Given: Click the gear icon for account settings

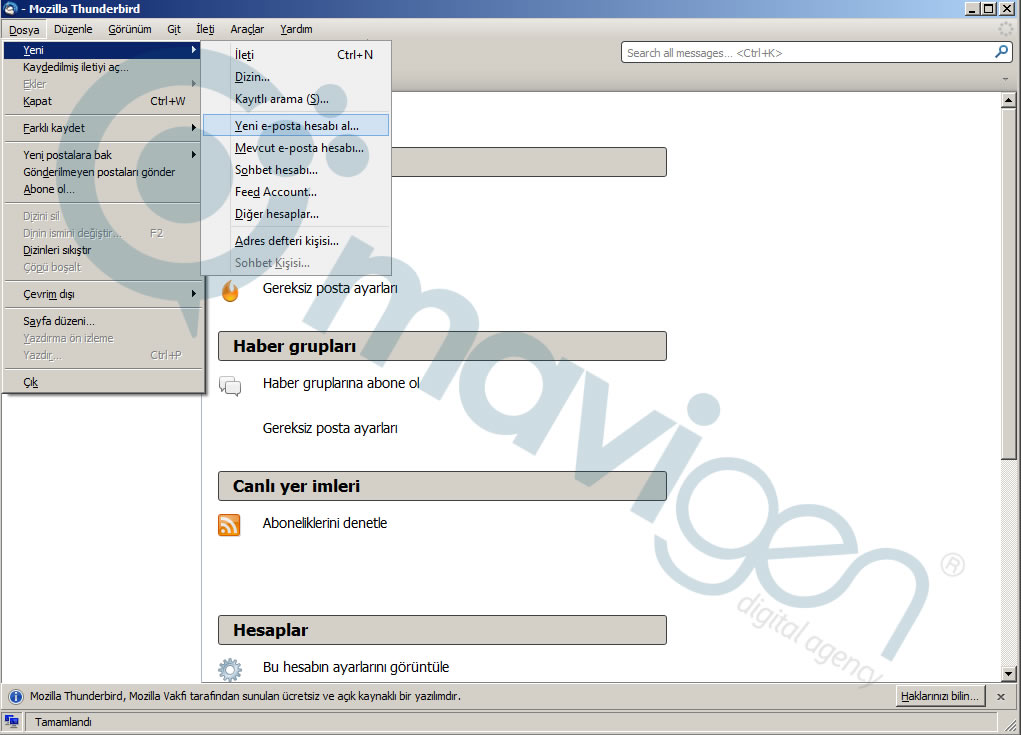Looking at the screenshot, I should coord(230,669).
